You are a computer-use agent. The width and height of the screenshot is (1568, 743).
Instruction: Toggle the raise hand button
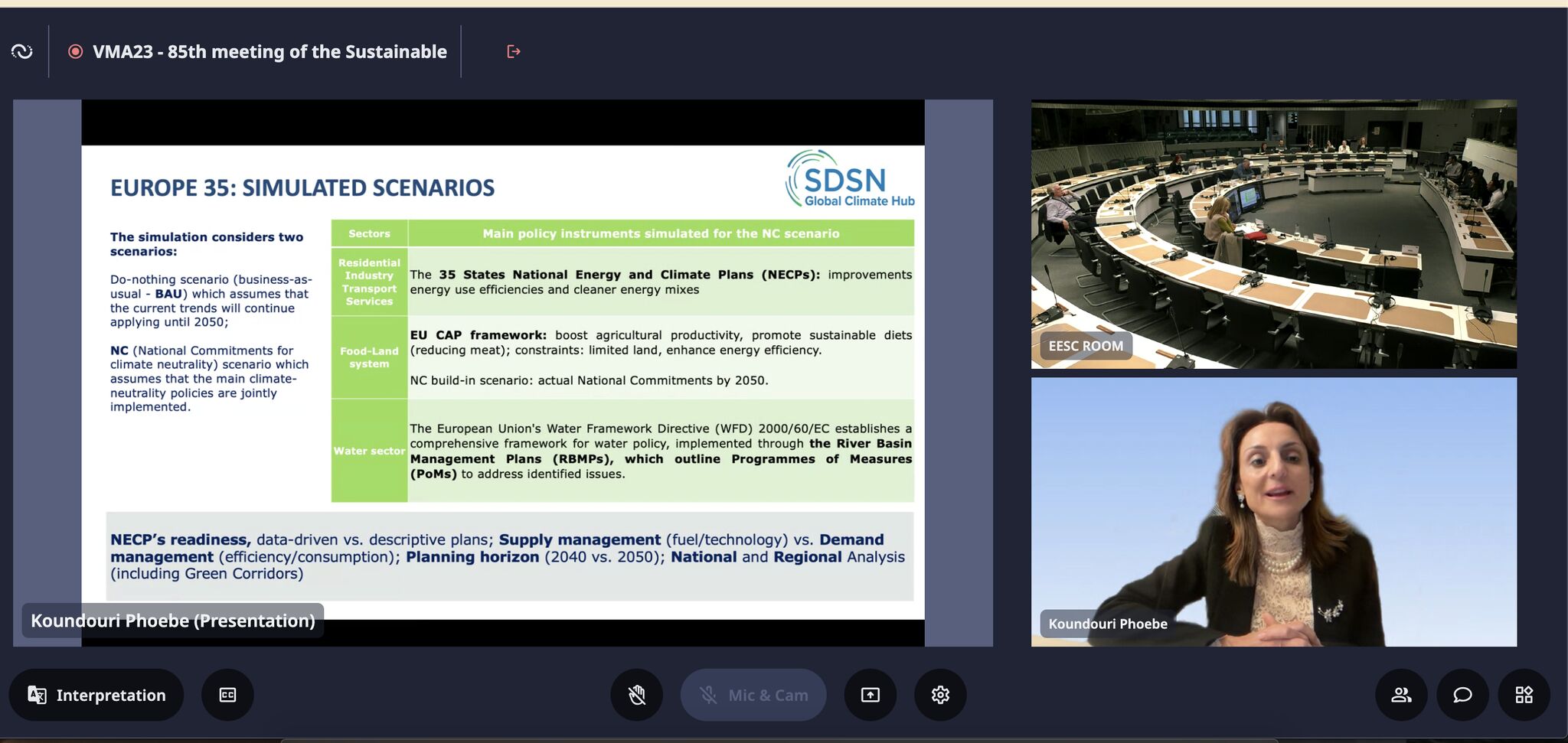tap(636, 695)
